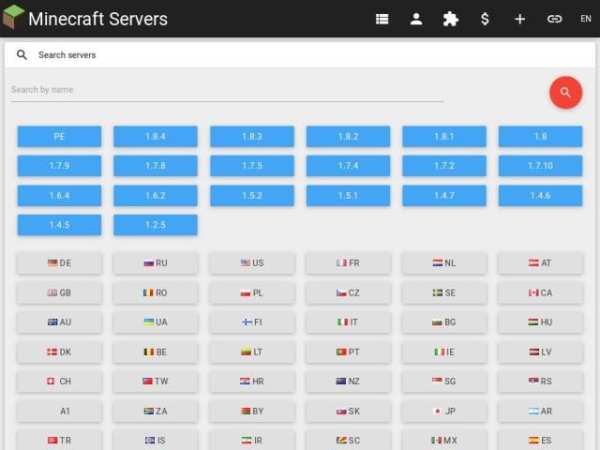Show servers from NZ
Image resolution: width=600 pixels, height=450 pixels.
[348, 382]
